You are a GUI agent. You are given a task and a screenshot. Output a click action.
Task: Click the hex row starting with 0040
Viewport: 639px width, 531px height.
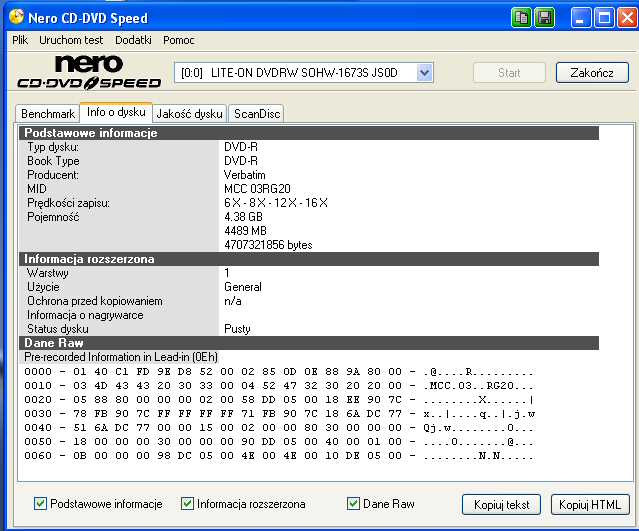pyautogui.click(x=279, y=427)
